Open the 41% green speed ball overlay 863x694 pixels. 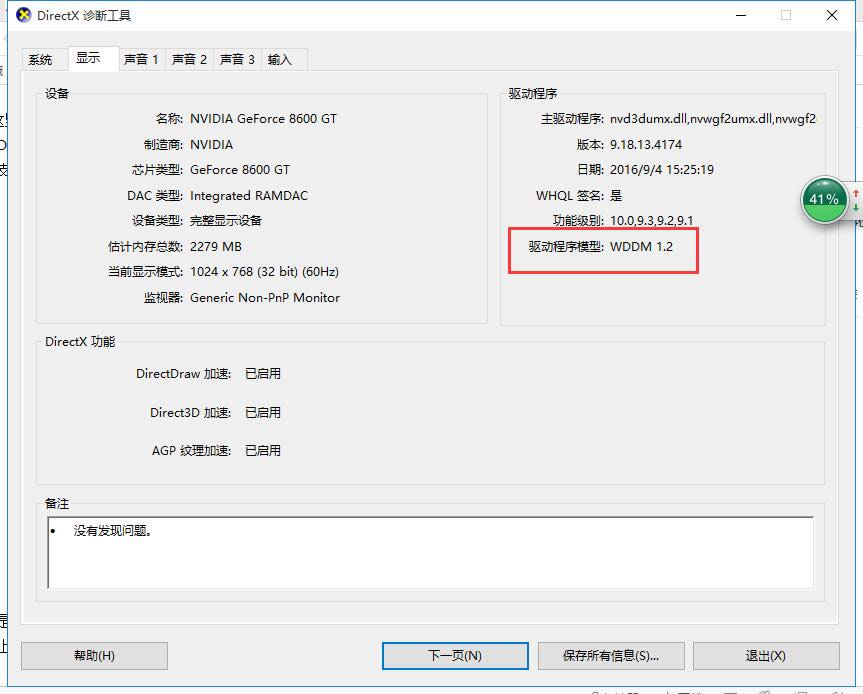point(822,199)
